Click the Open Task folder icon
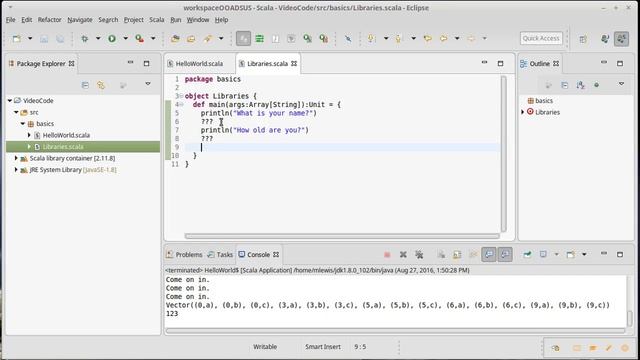The image size is (640, 360). point(191,38)
